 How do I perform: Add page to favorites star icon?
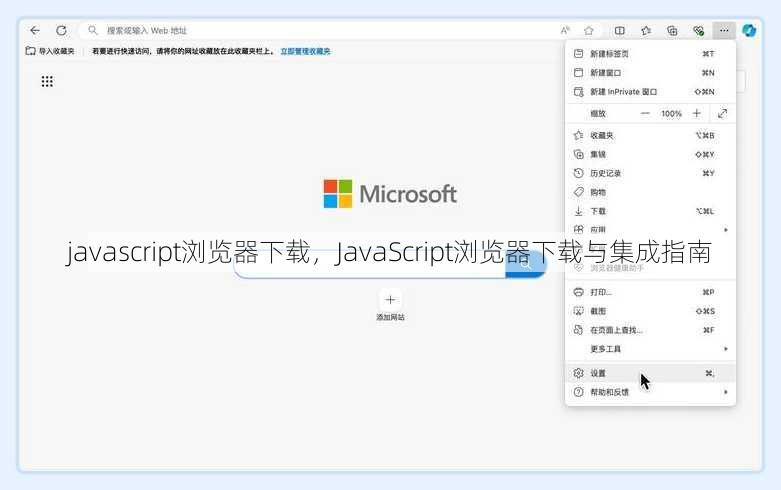tap(589, 30)
